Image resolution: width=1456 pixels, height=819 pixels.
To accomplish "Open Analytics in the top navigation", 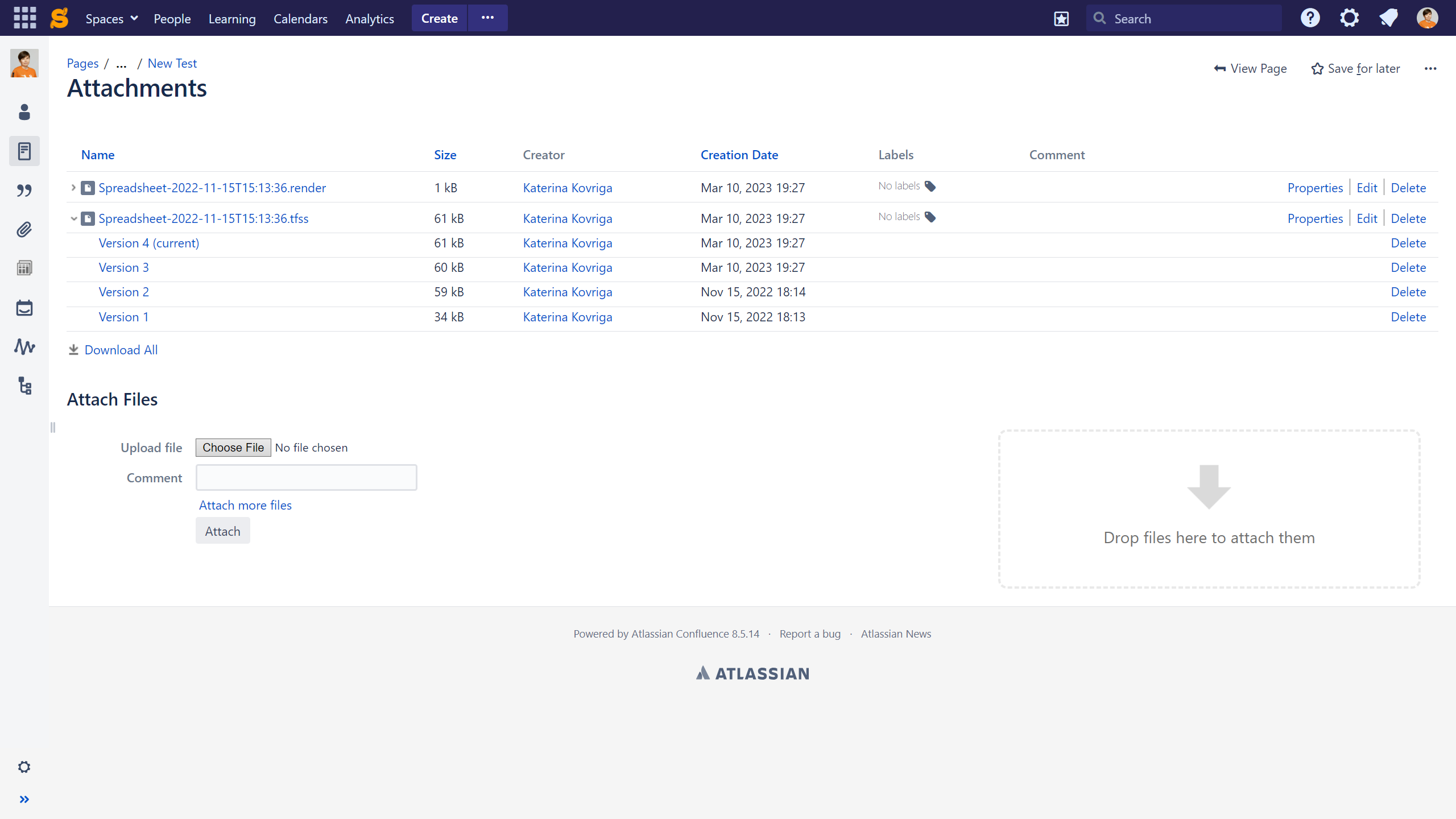I will coord(370,19).
